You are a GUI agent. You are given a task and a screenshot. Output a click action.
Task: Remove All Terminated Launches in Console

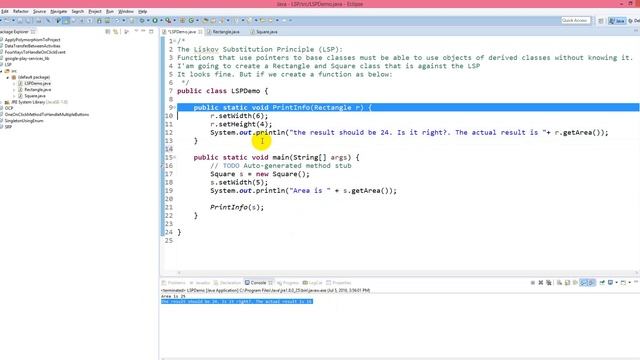(549, 282)
